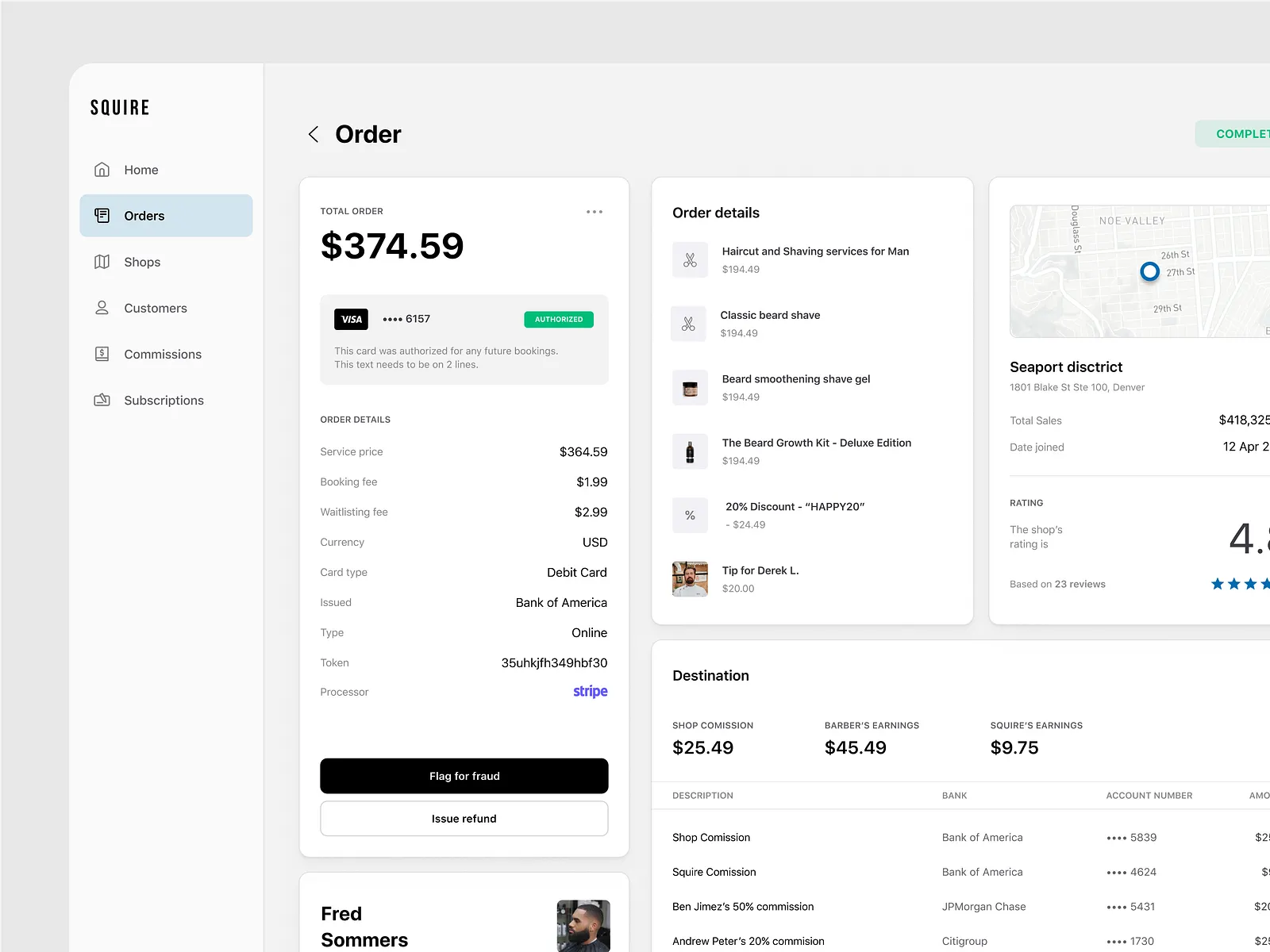1270x952 pixels.
Task: Click the Home icon in sidebar
Action: pyautogui.click(x=102, y=170)
